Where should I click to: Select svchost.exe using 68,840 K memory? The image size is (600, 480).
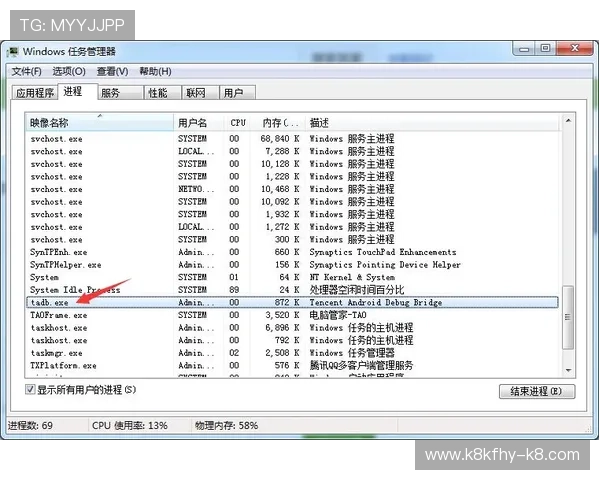coord(292,139)
